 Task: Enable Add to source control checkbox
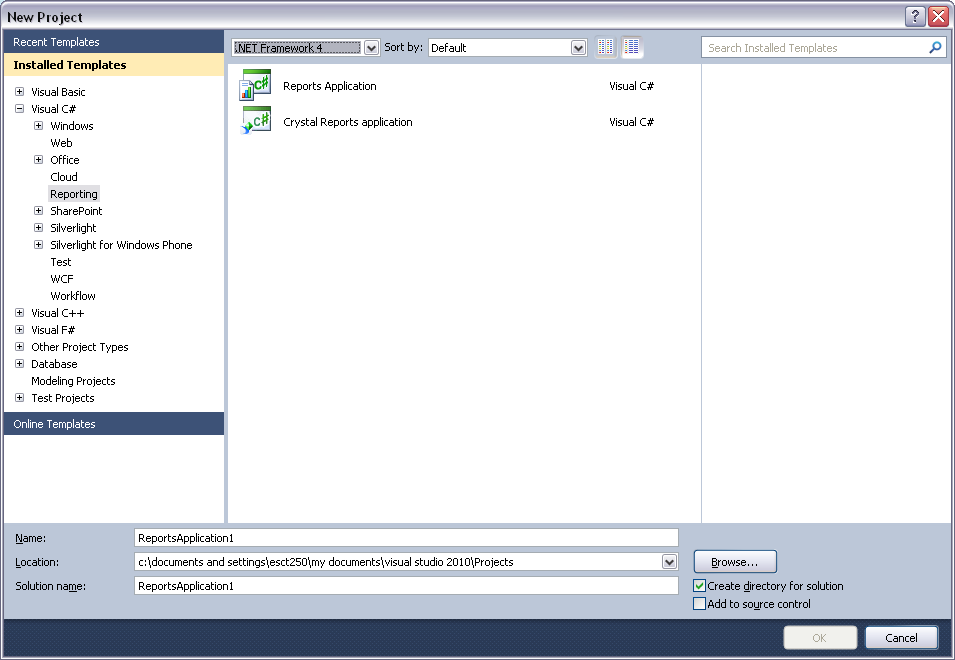pos(699,604)
